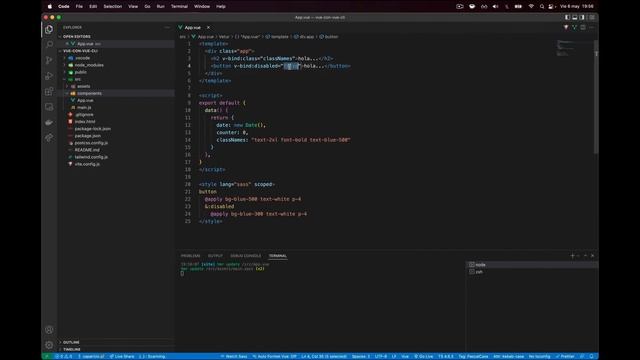640x360 pixels.
Task: Open the Go menu
Action: (147, 7)
